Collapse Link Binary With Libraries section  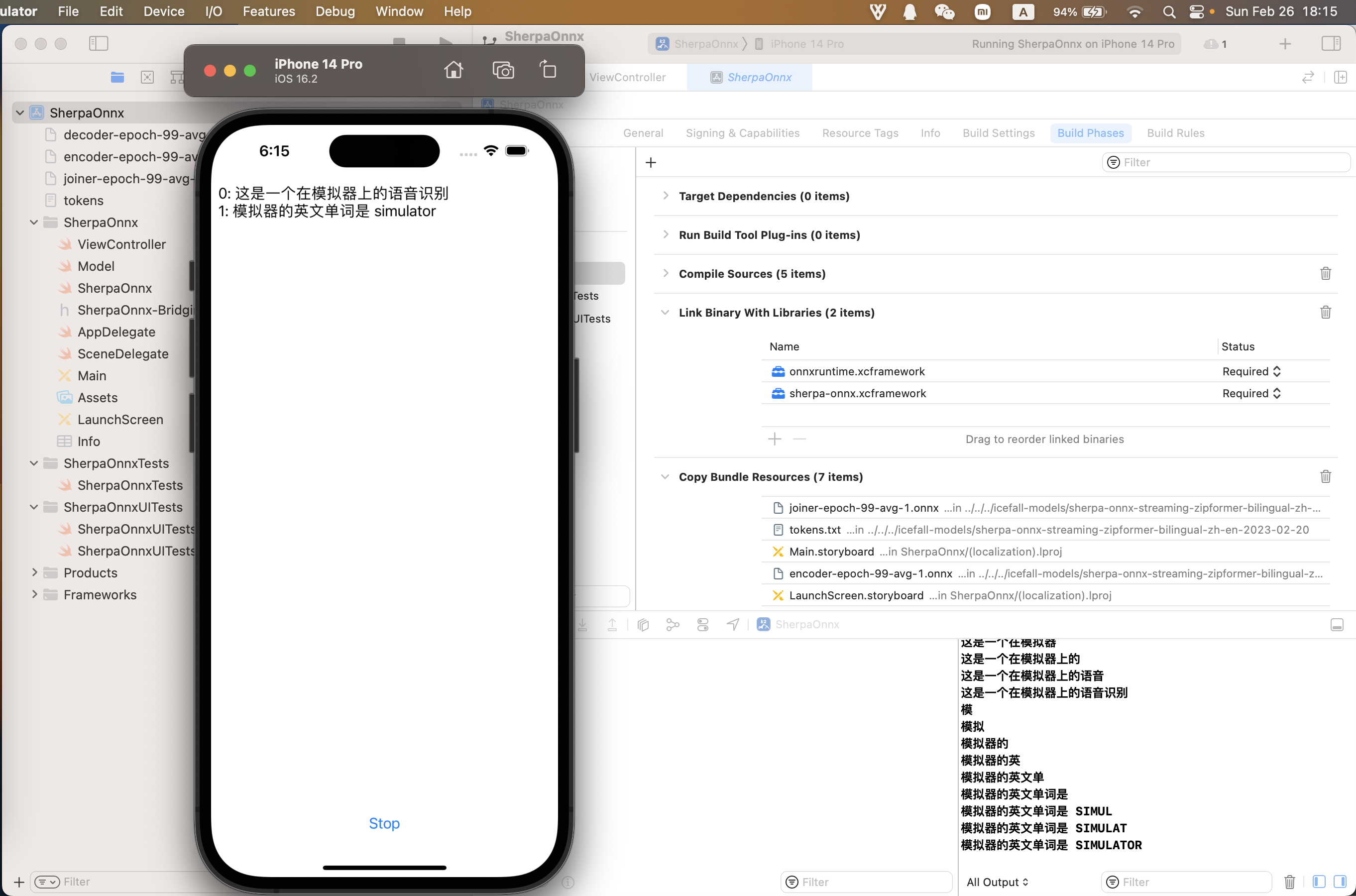click(665, 313)
